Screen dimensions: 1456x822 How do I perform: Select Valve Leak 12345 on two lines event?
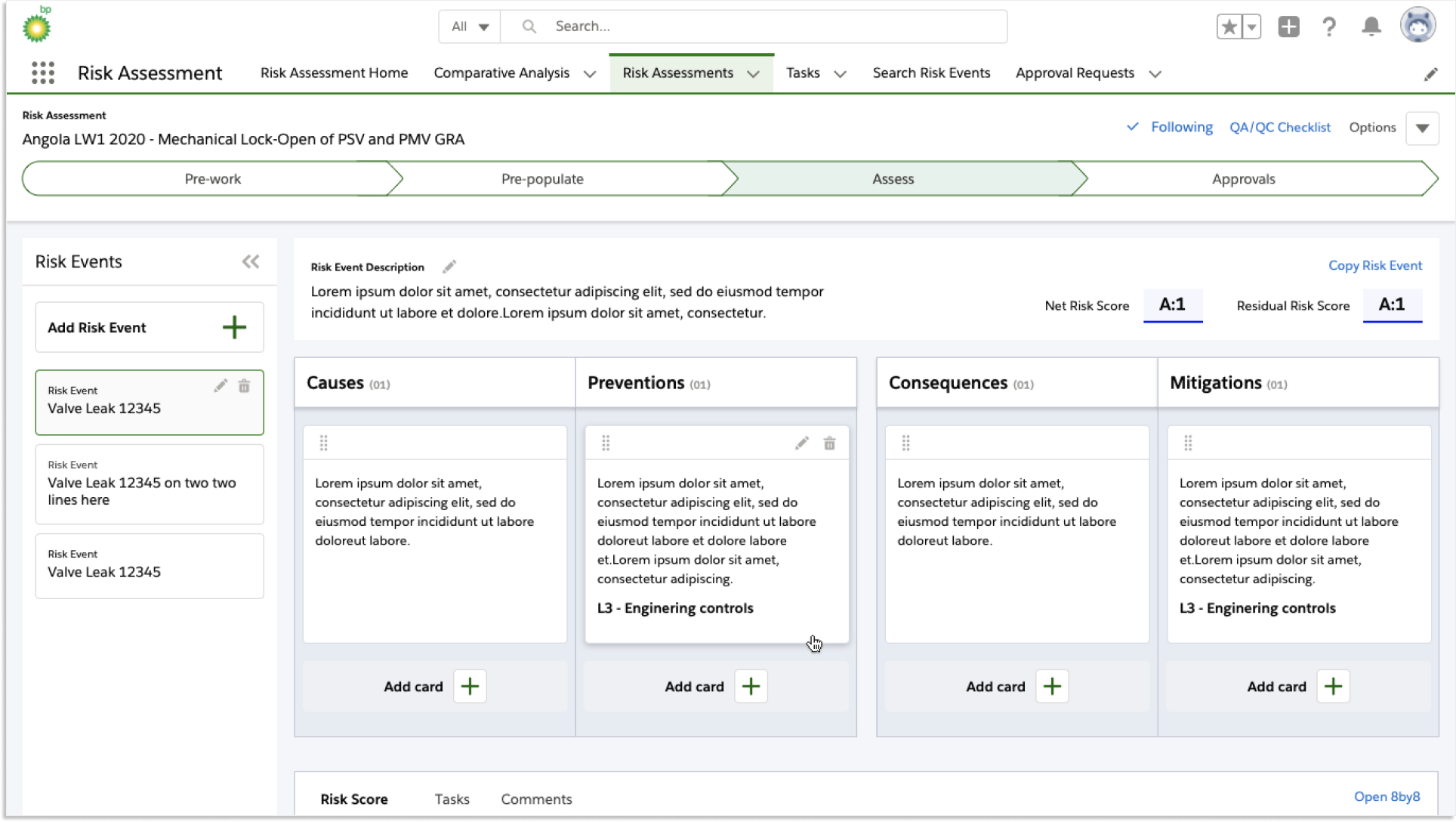coord(150,484)
